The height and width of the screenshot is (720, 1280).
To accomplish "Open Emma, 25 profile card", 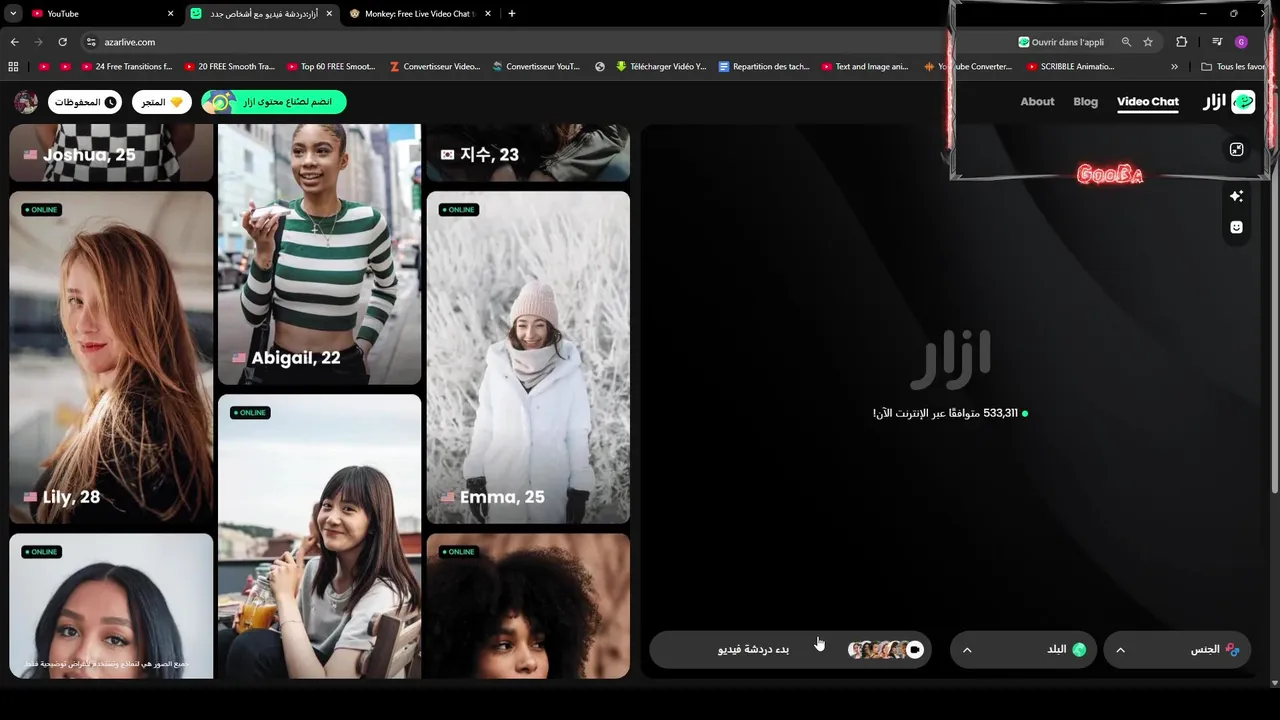I will click(528, 357).
